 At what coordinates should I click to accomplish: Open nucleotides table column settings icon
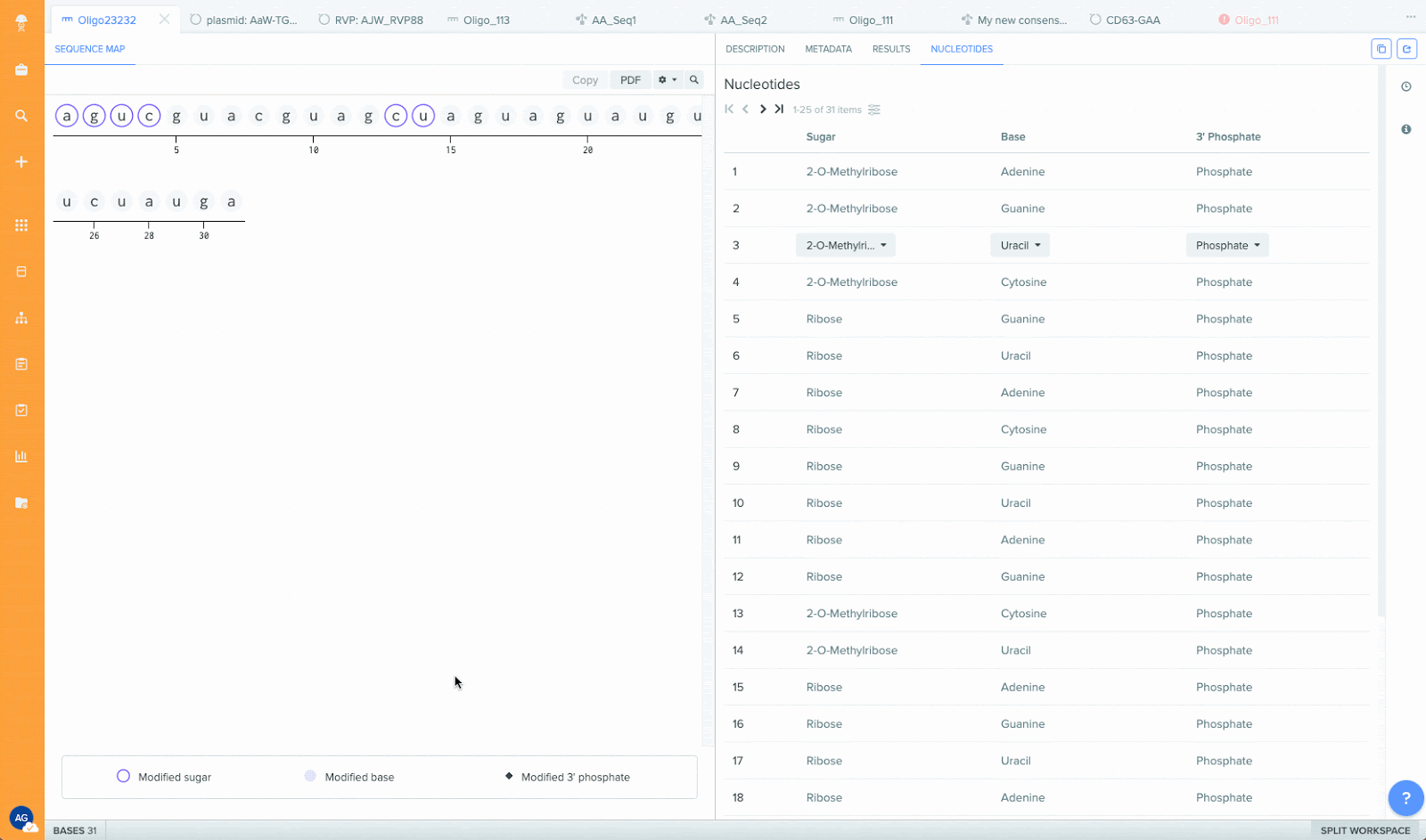pos(874,110)
